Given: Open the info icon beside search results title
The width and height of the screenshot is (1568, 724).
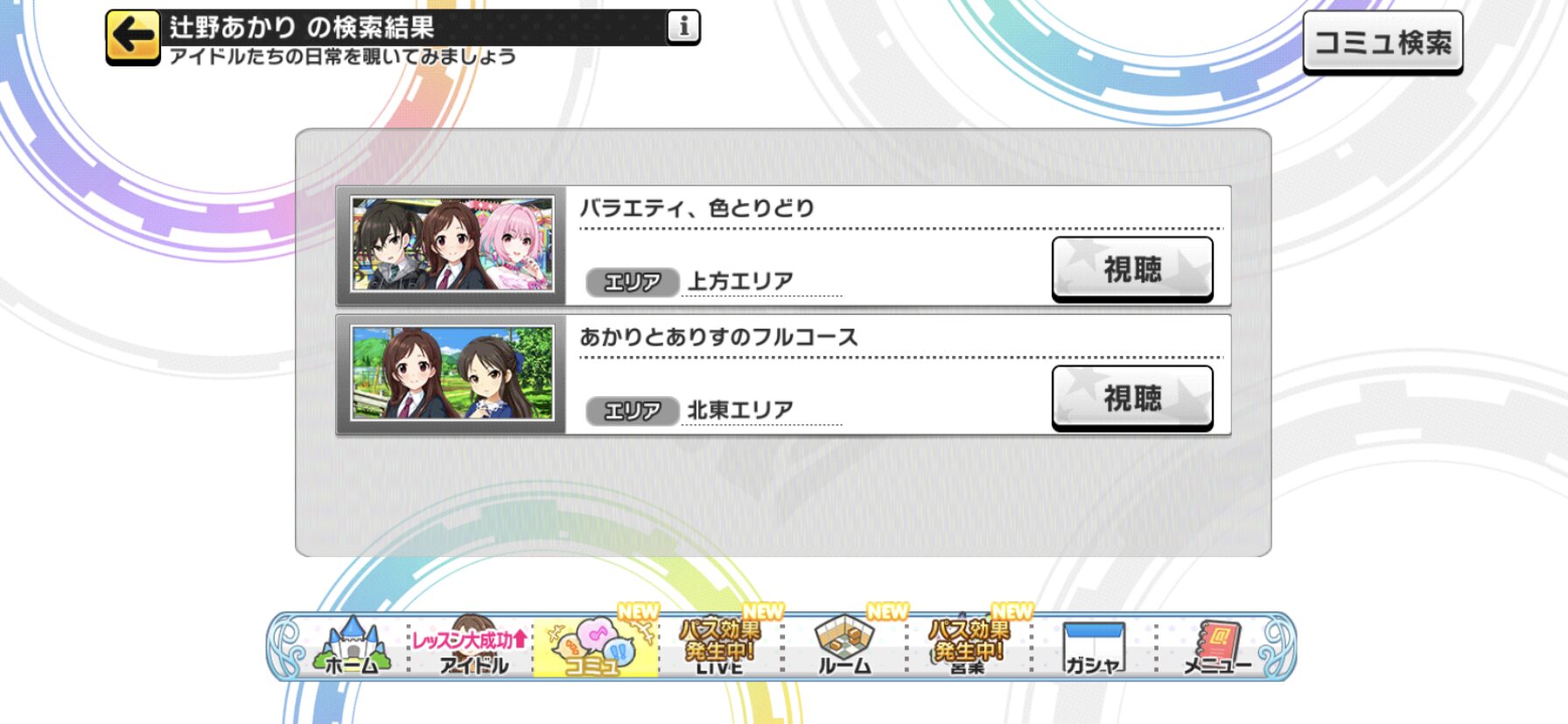Looking at the screenshot, I should tap(683, 27).
